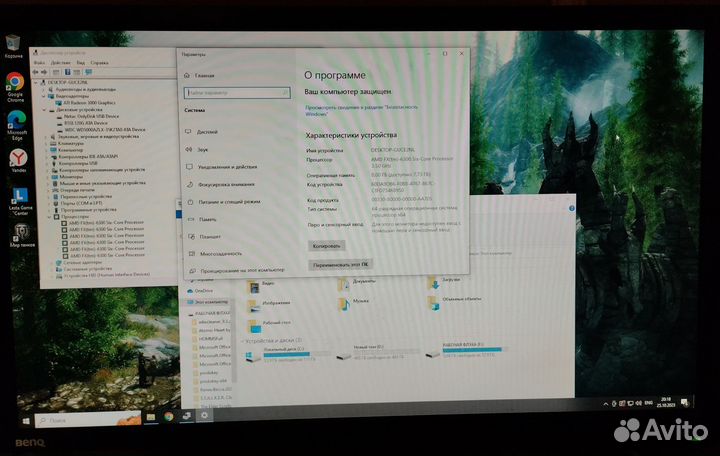This screenshot has height=456, width=720.
Task: Select the РАБОЧАЯ ФЛЕШКА removable drive
Action: tap(466, 349)
